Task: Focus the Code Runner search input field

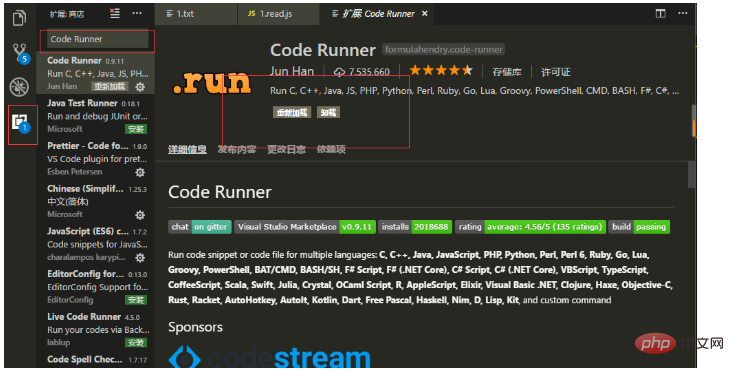Action: pyautogui.click(x=97, y=39)
